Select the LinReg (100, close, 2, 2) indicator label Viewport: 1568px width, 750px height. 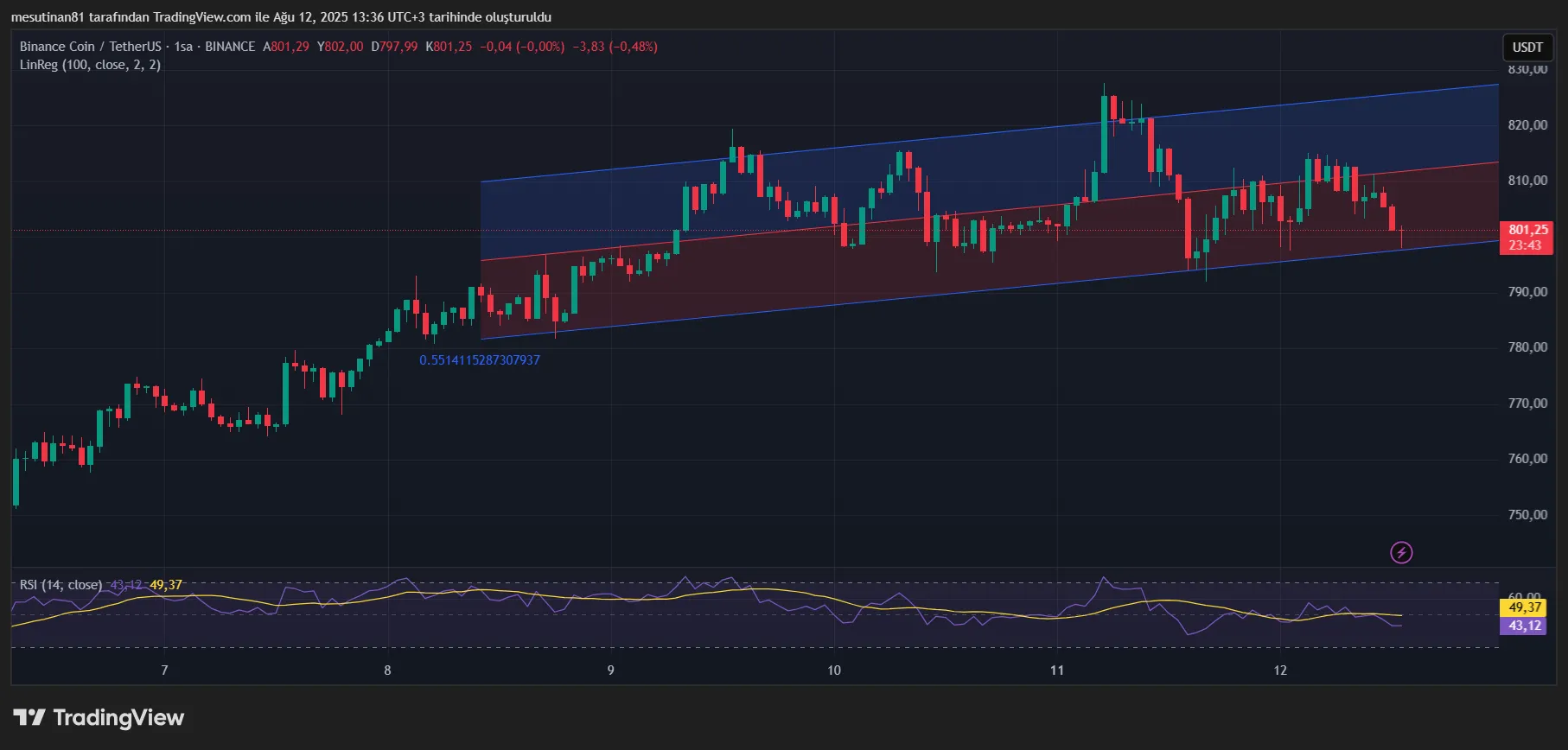click(91, 65)
